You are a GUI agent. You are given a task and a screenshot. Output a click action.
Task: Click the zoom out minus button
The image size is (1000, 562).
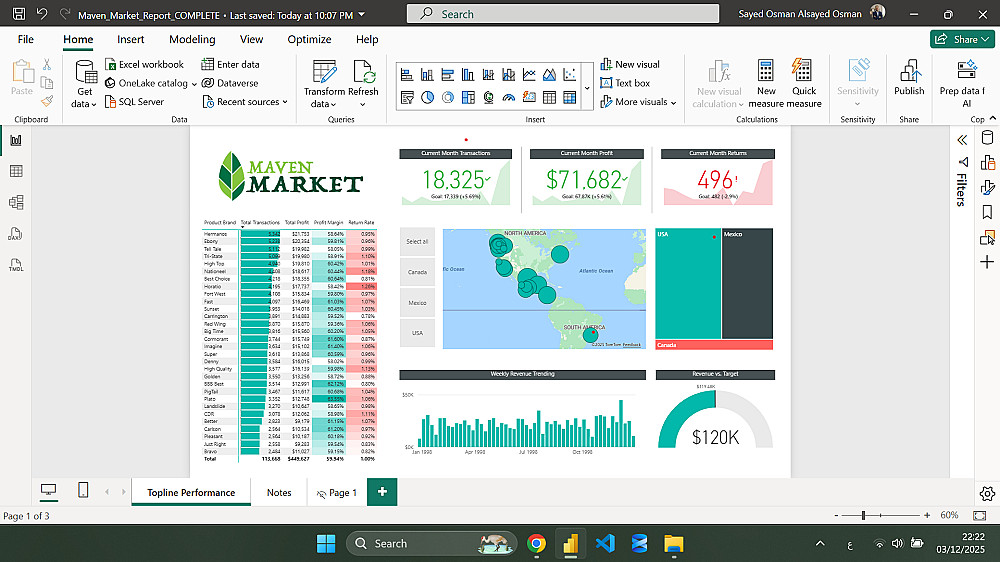[x=836, y=515]
